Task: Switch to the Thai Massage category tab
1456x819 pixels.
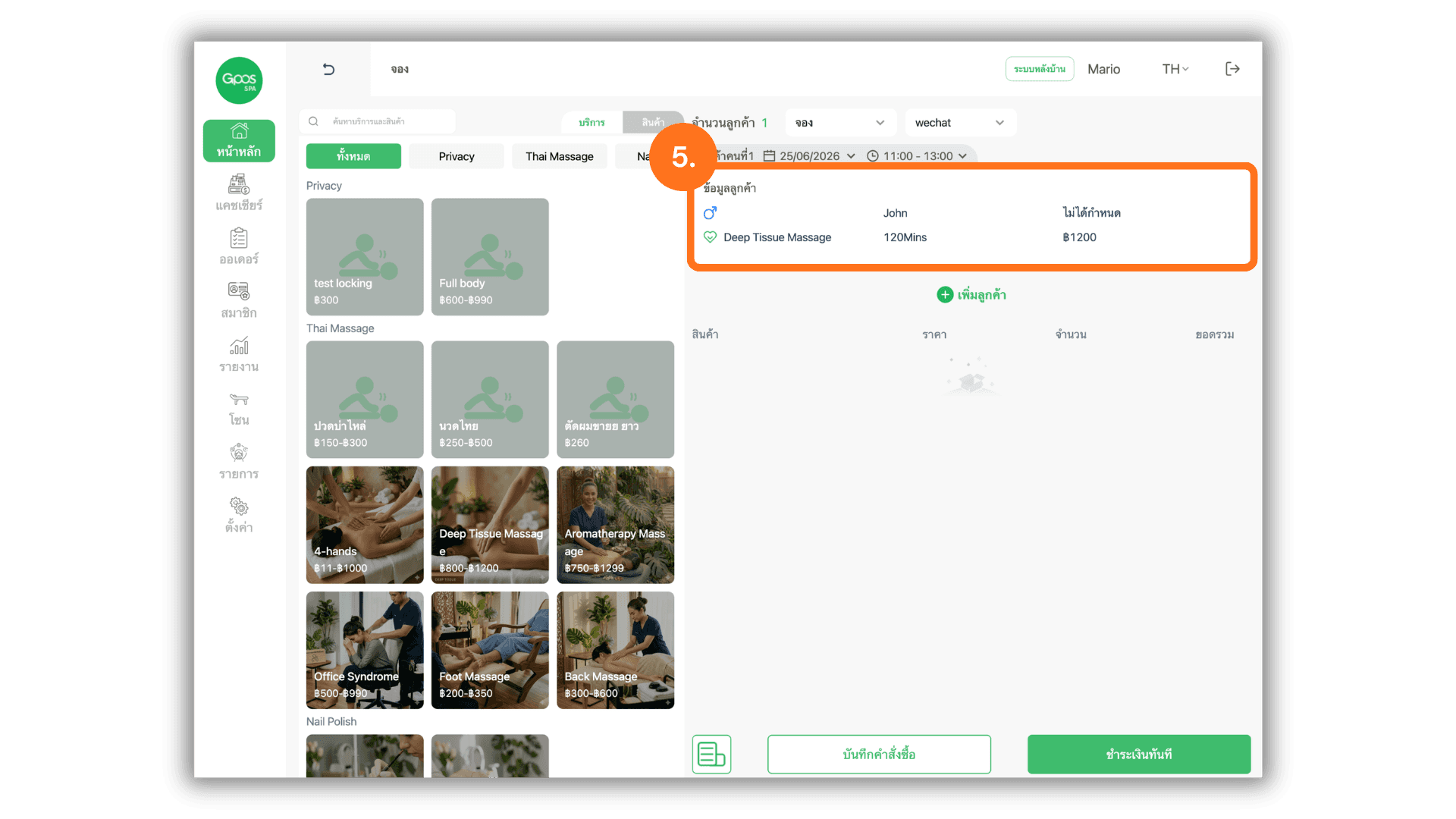Action: click(x=560, y=156)
